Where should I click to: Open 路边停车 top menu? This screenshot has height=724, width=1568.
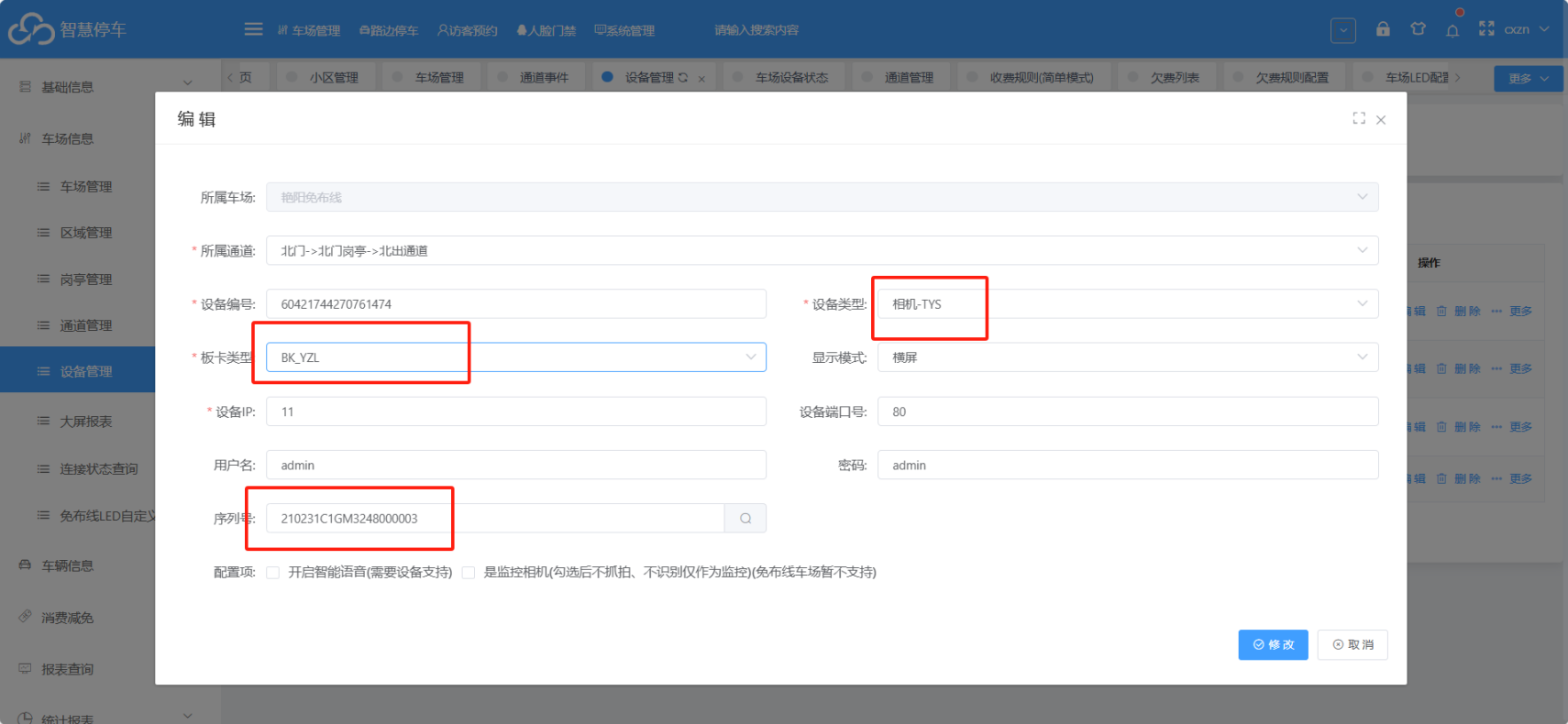click(x=389, y=30)
